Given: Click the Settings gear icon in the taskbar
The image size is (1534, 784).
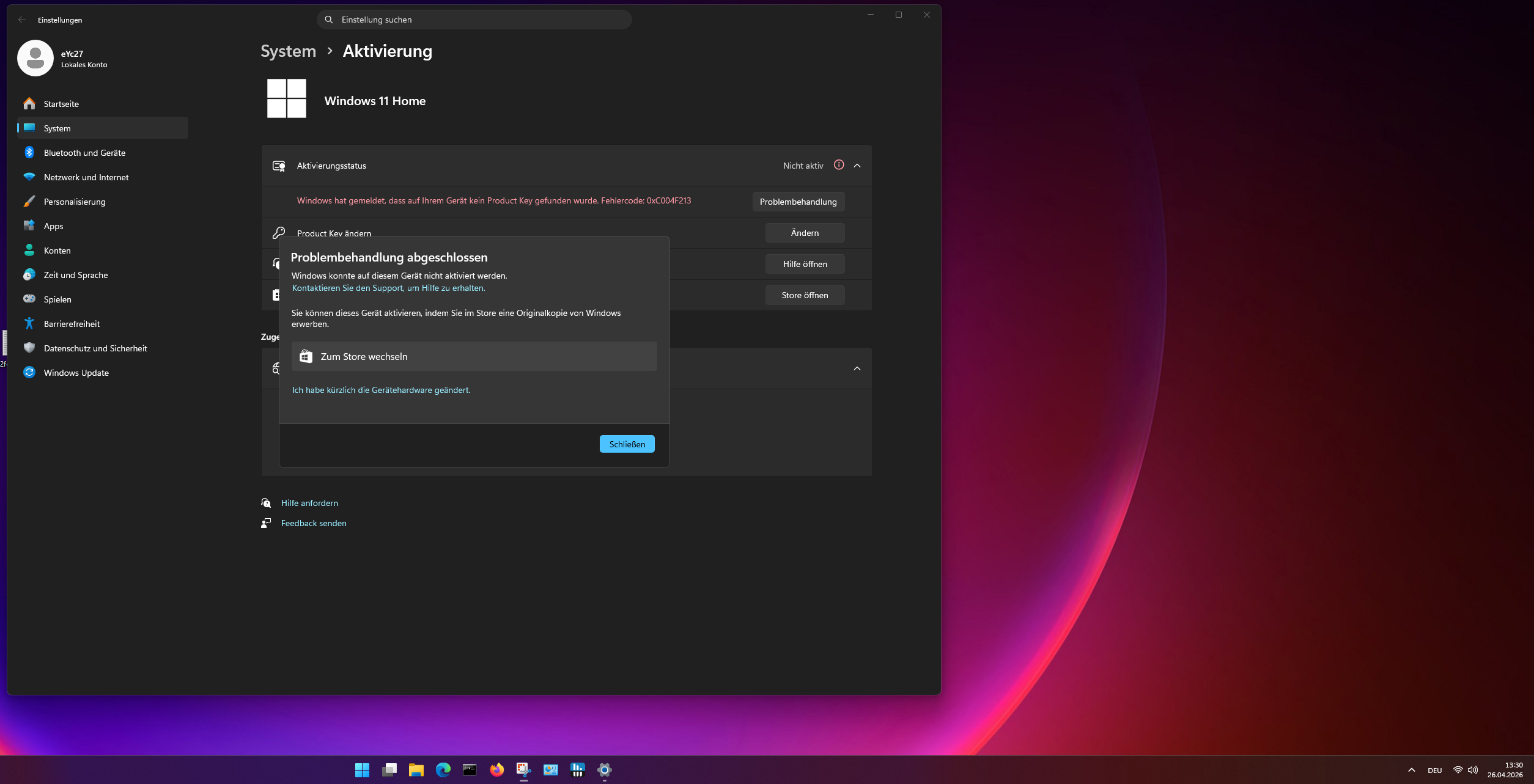Looking at the screenshot, I should point(604,770).
